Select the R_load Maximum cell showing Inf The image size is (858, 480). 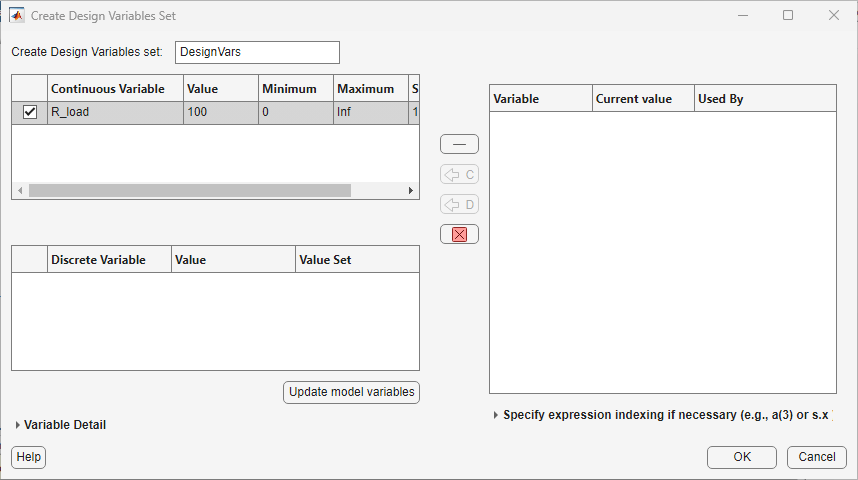point(370,112)
